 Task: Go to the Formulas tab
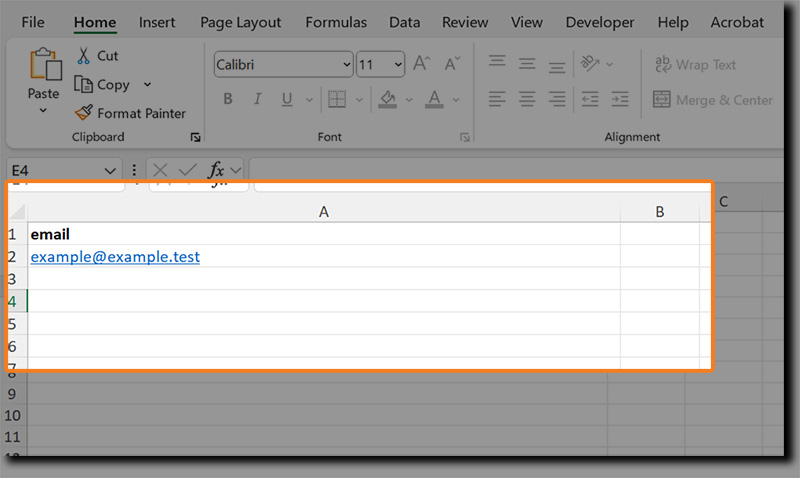coord(336,22)
